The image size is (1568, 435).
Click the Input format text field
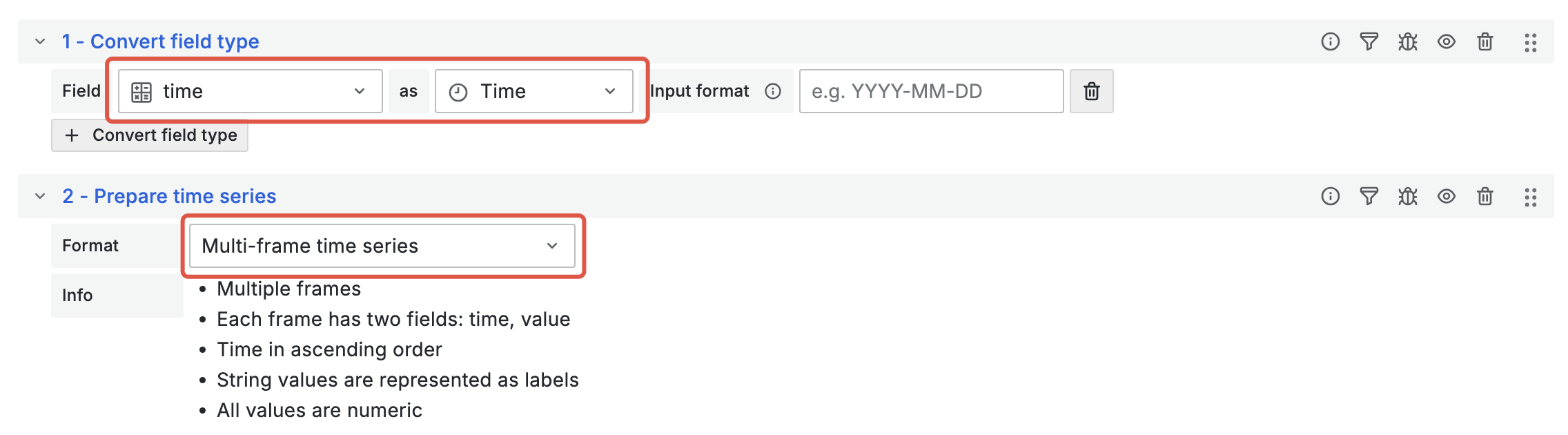click(930, 91)
